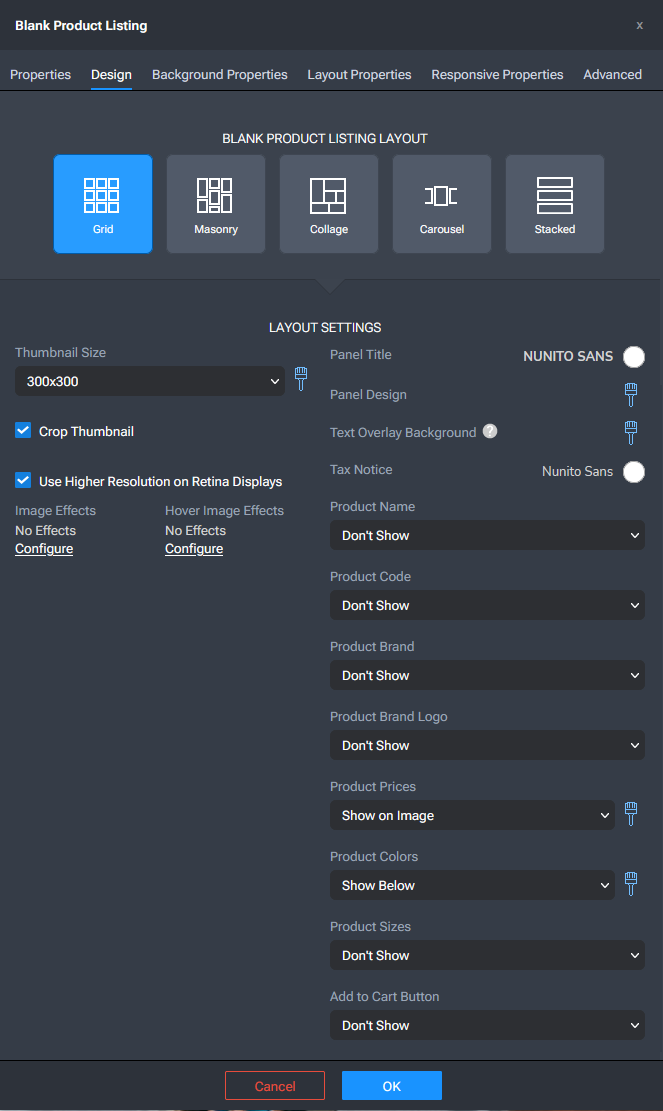Open the Product Colors dropdown

click(472, 885)
